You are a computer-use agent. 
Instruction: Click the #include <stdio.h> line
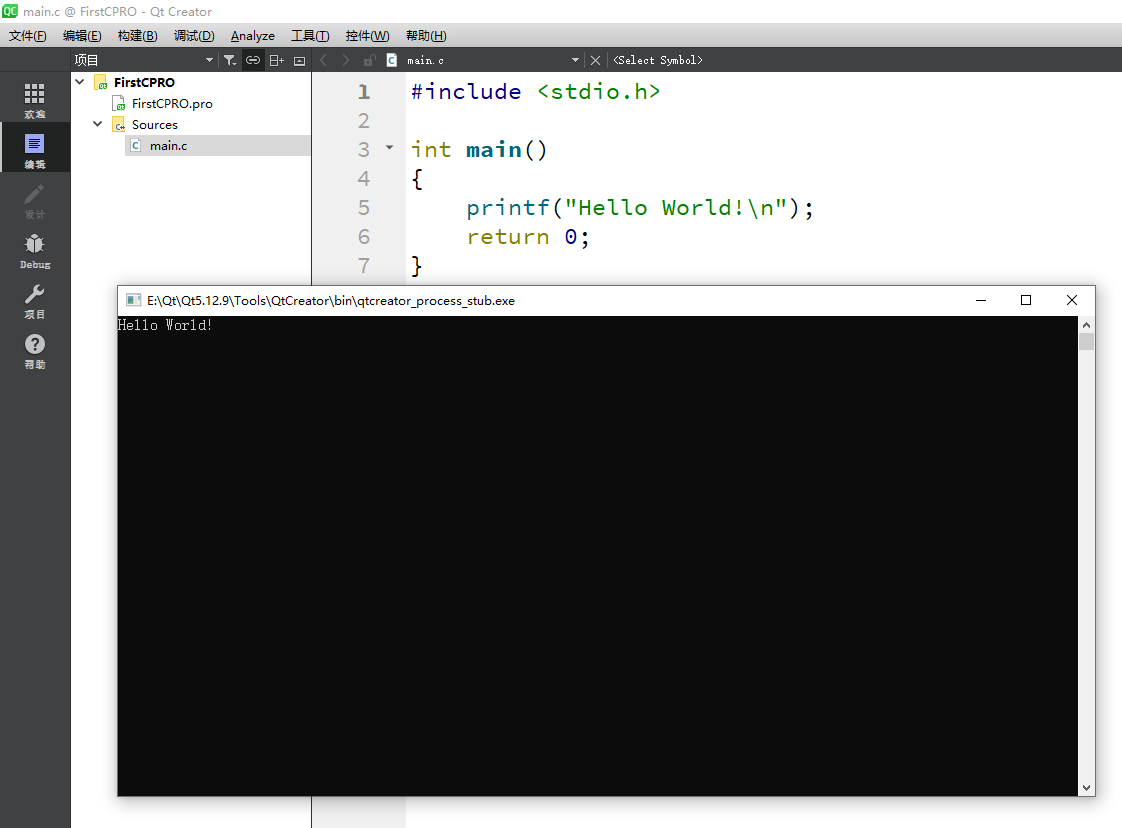pos(535,92)
